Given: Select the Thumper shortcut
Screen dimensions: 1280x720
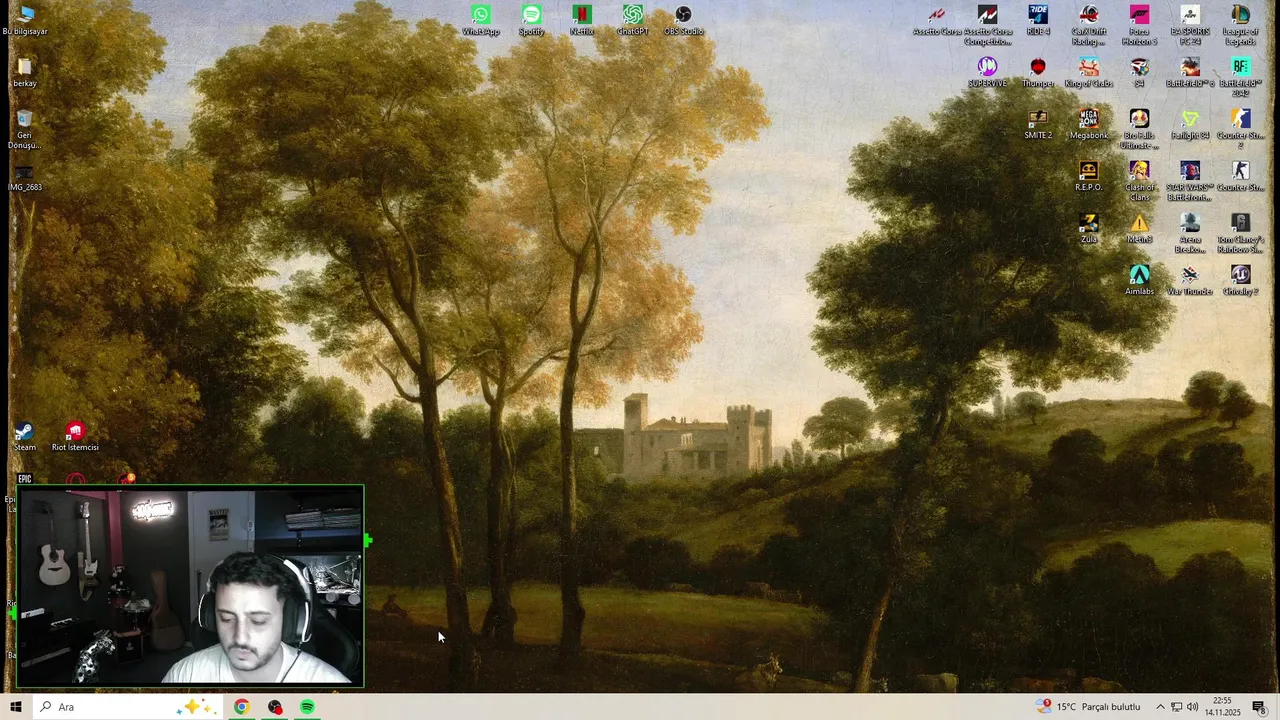Looking at the screenshot, I should (x=1038, y=72).
